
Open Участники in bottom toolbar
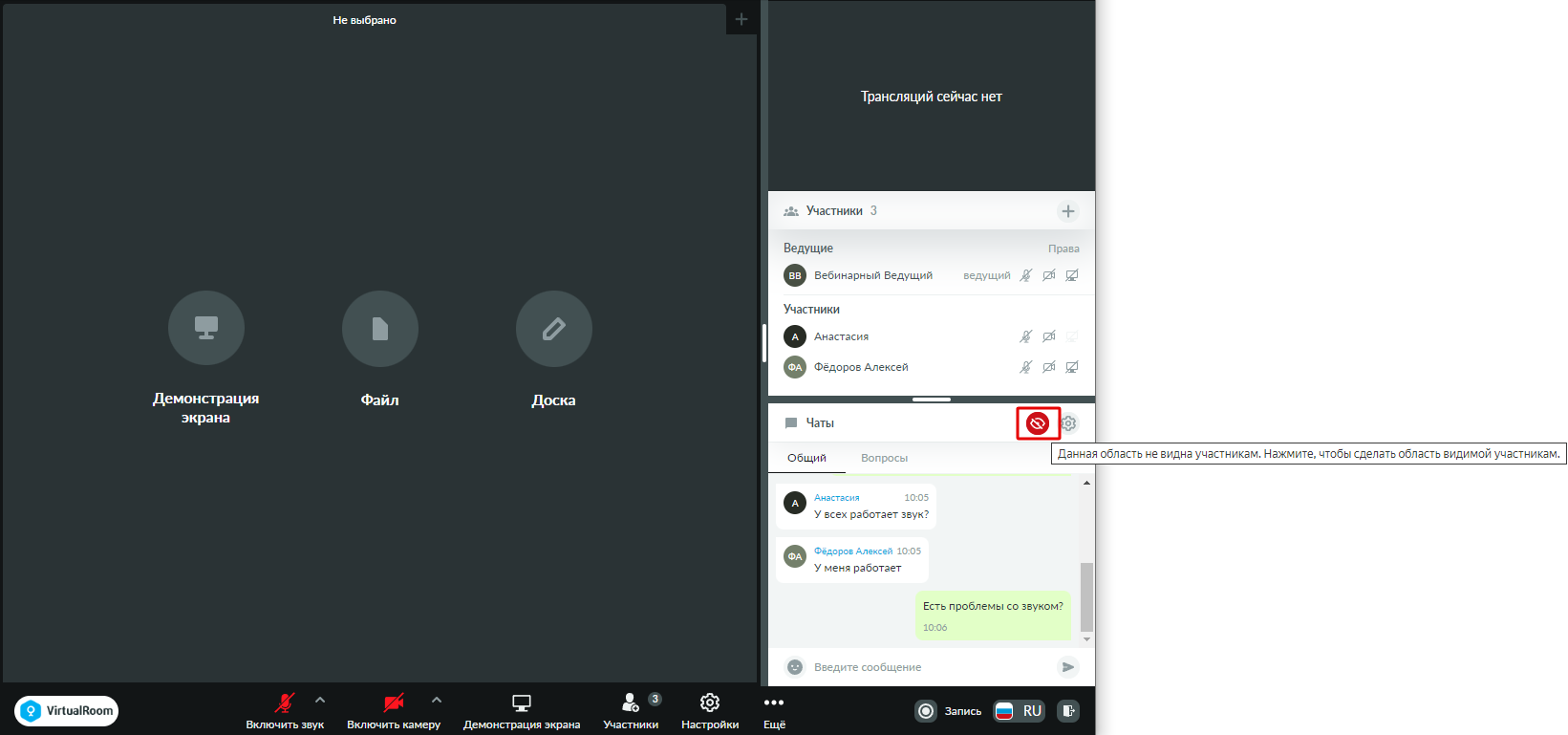631,711
